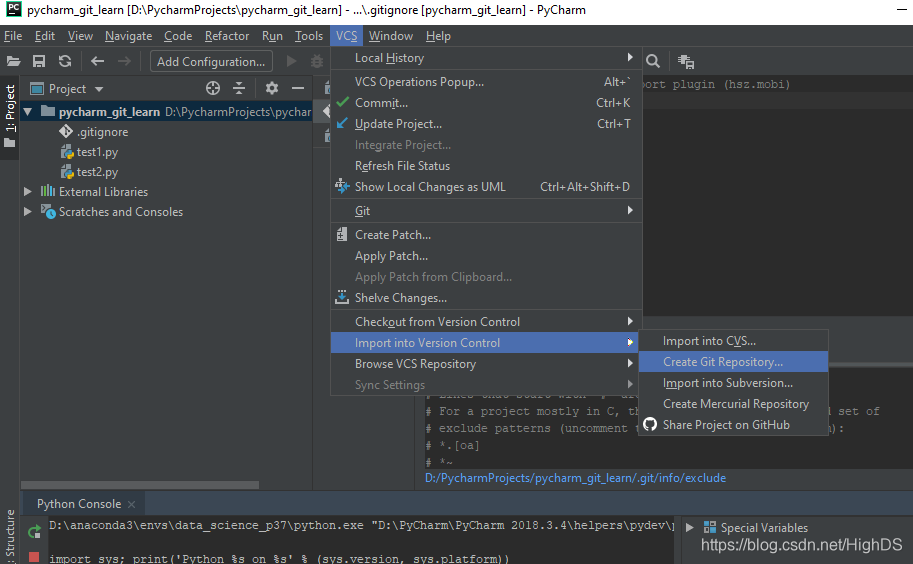Open the View menu
The height and width of the screenshot is (564, 913).
(x=80, y=36)
